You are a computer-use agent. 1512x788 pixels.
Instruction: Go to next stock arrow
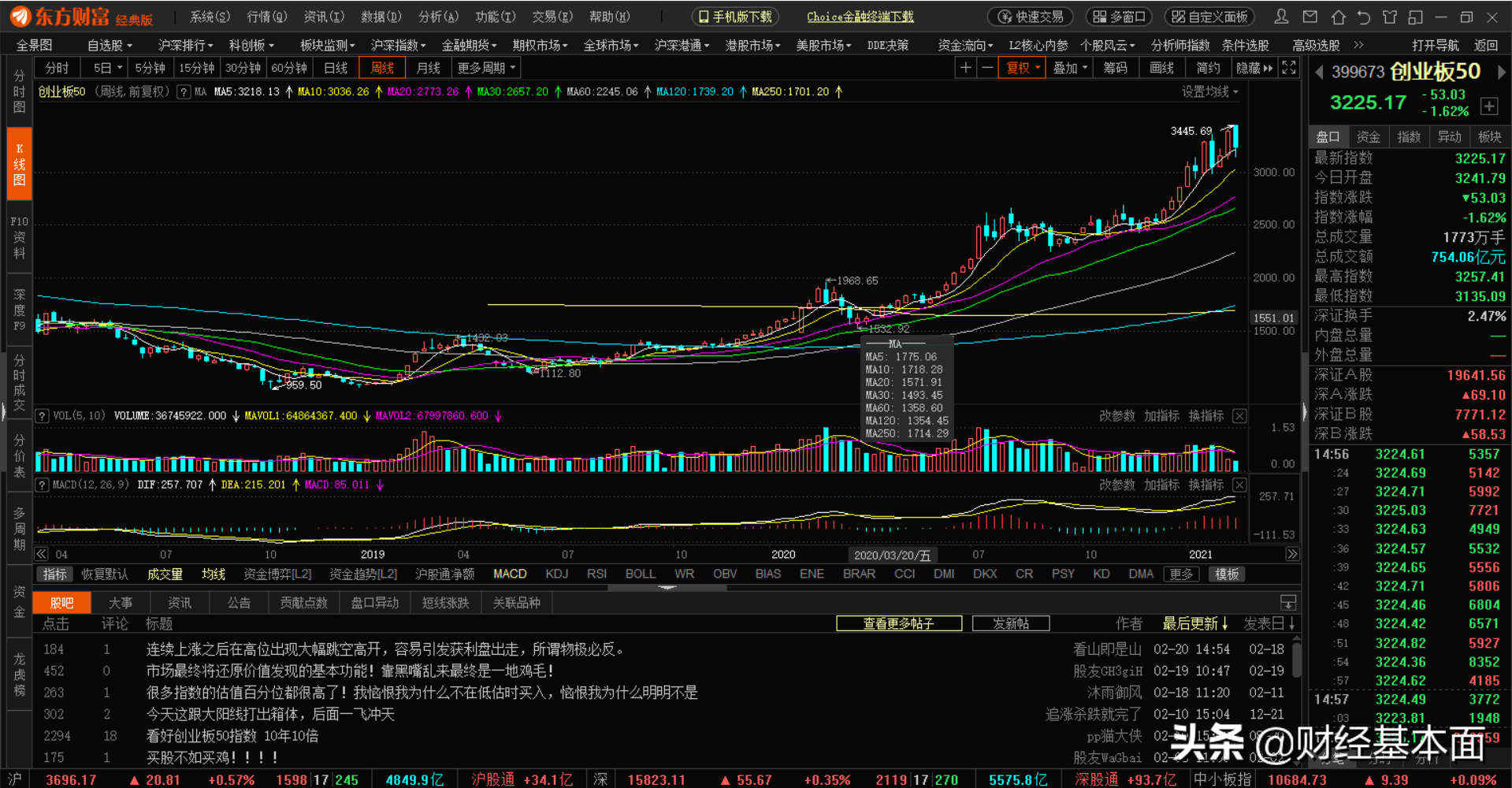[x=1501, y=72]
